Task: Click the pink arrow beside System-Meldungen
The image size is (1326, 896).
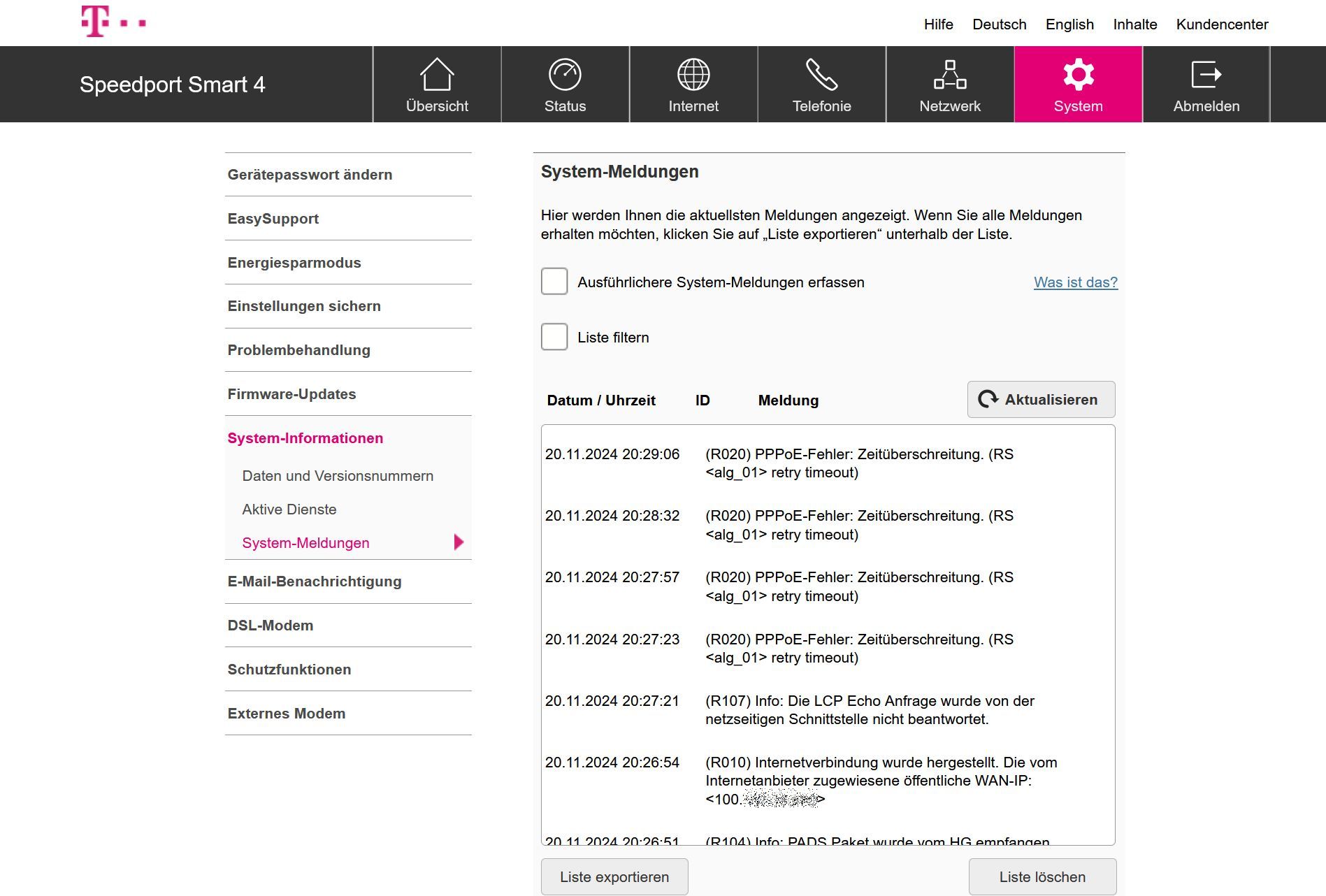Action: pyautogui.click(x=459, y=542)
